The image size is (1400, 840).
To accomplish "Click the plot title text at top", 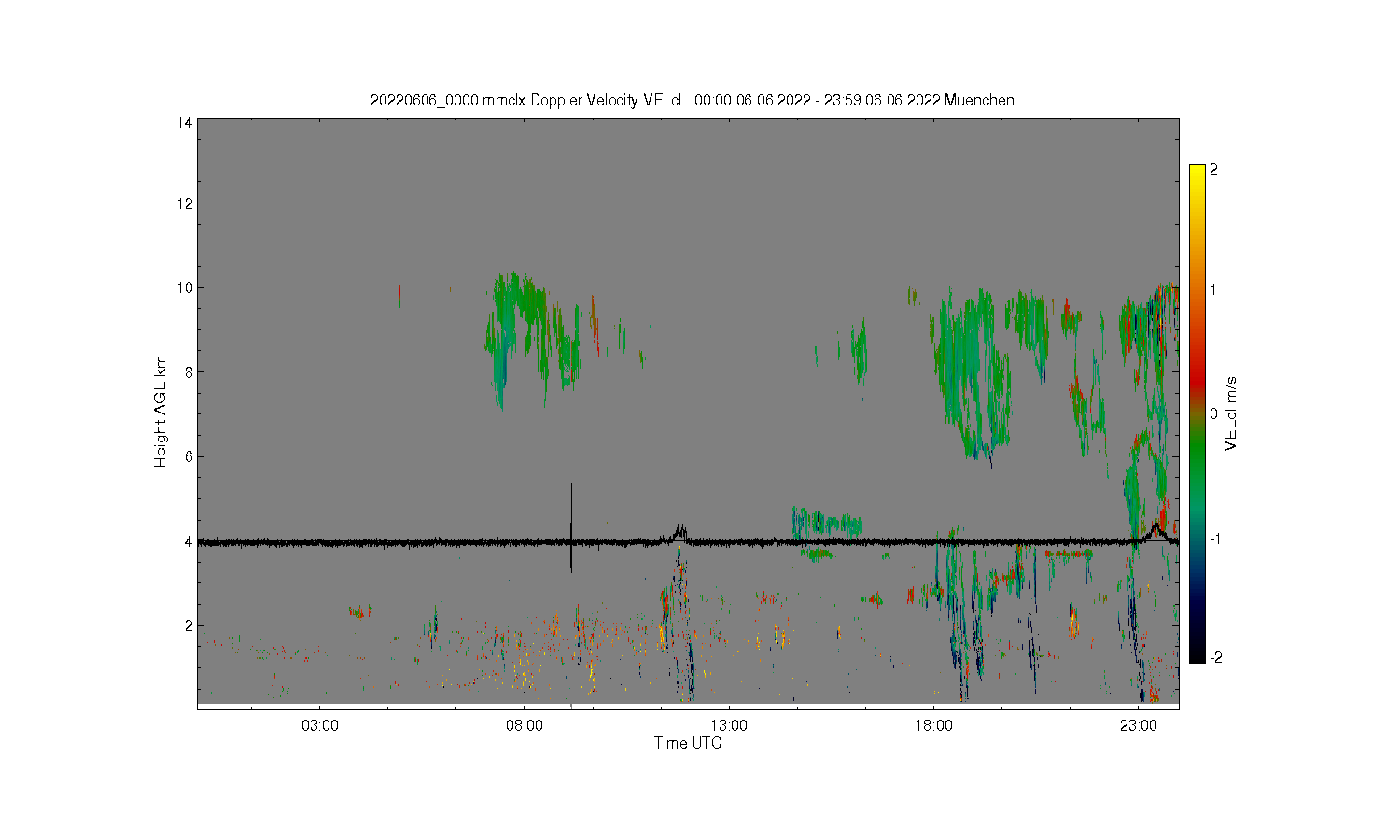I will coord(692,100).
